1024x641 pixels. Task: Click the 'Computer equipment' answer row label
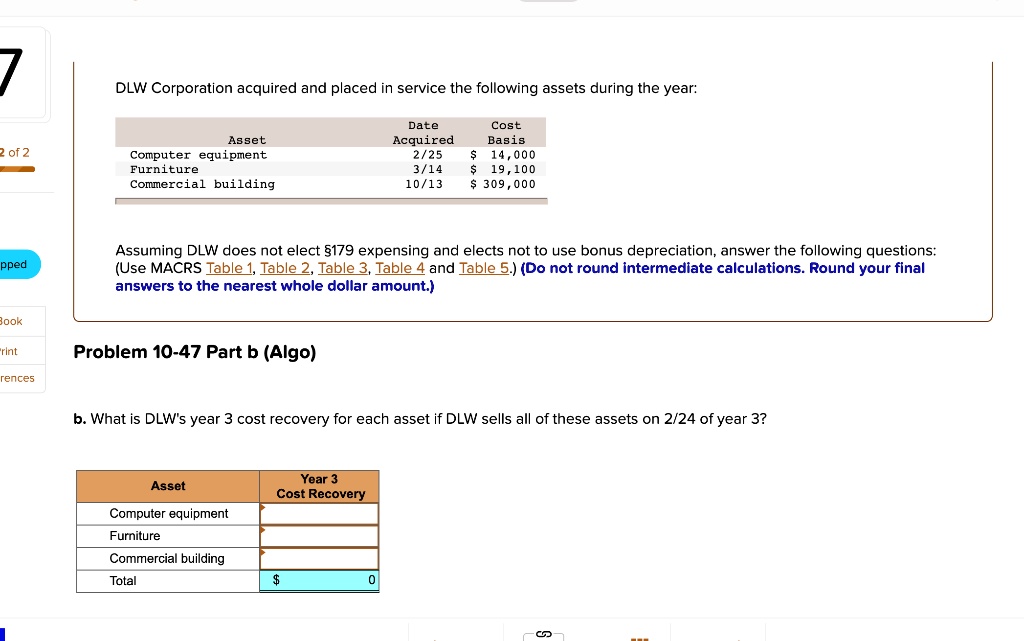(168, 514)
